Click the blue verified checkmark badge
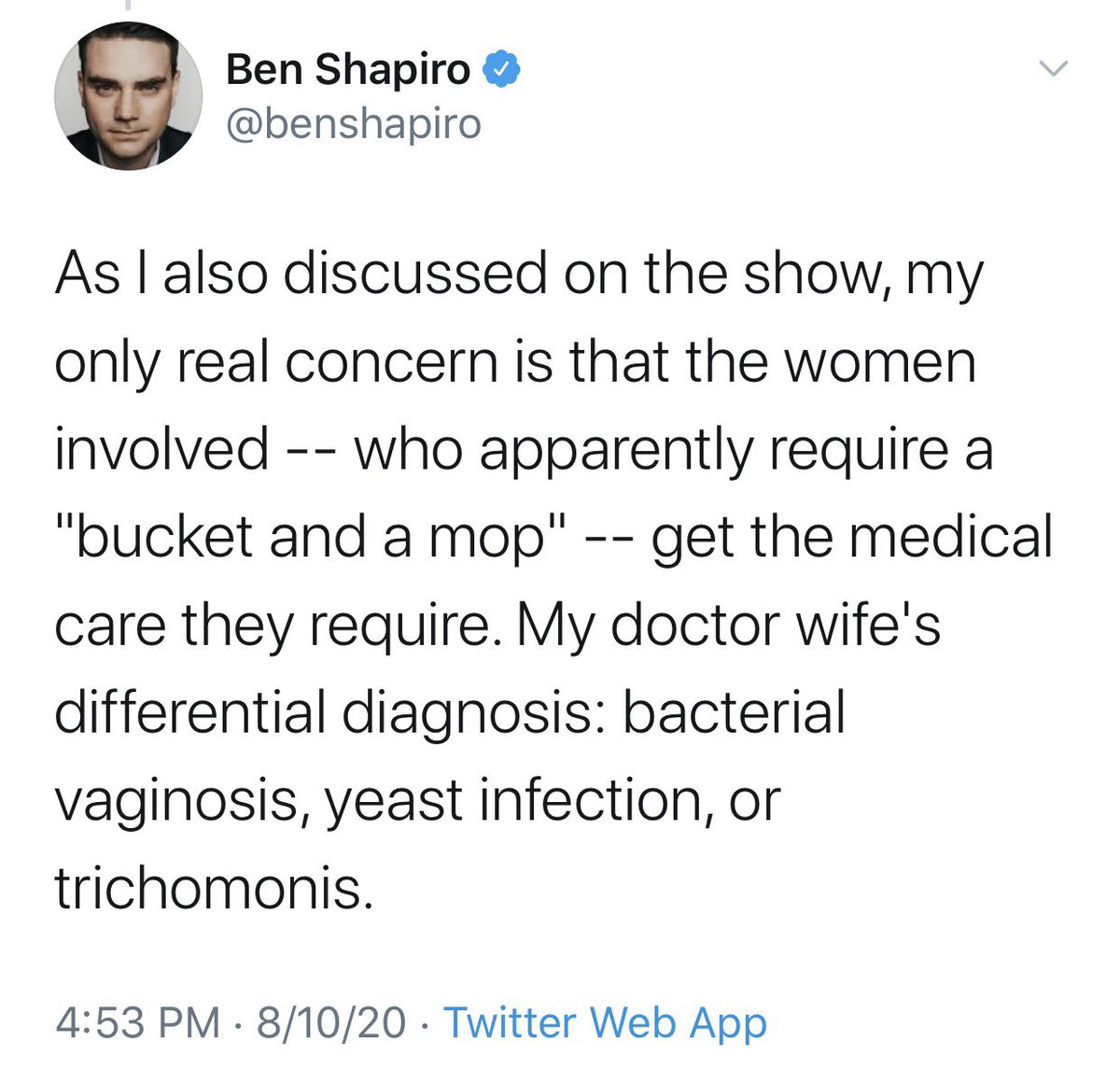 [500, 70]
